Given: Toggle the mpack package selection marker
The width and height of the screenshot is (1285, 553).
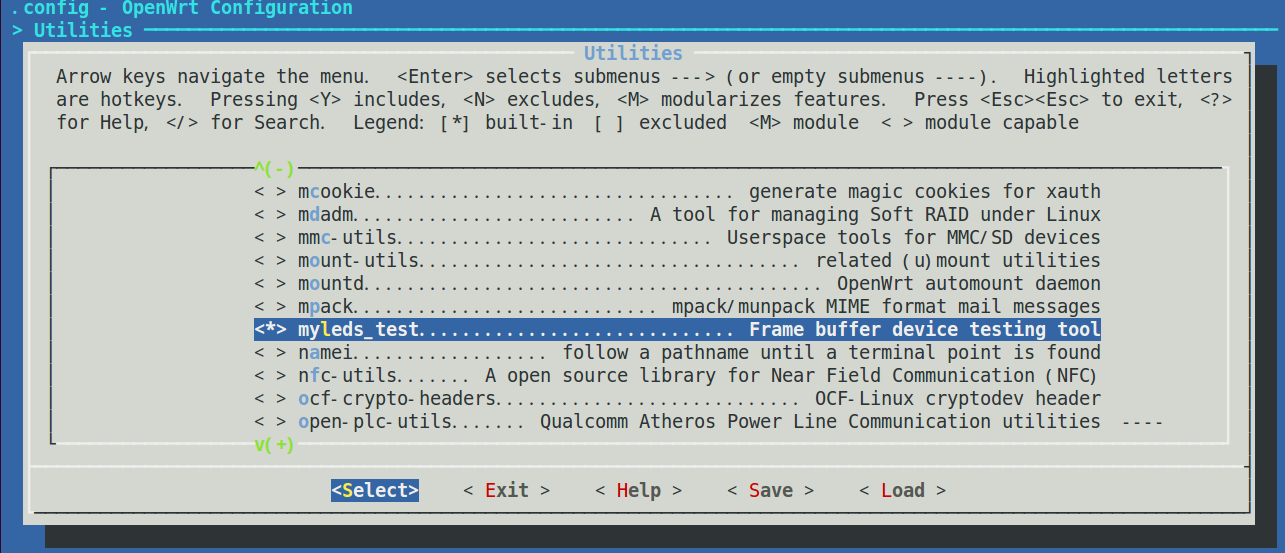Looking at the screenshot, I should coord(271,306).
